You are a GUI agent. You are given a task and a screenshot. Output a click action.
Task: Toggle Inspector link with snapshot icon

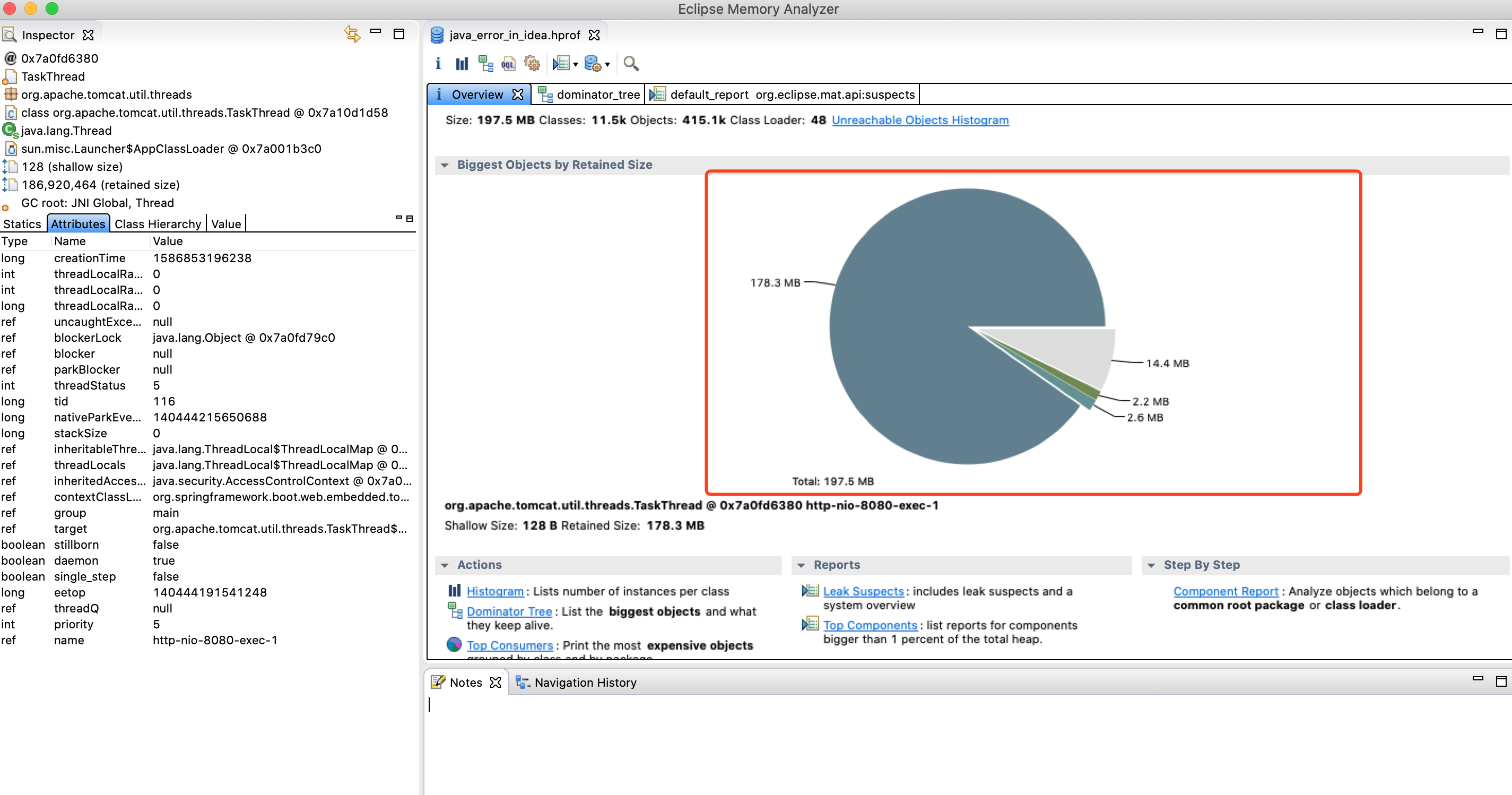click(x=352, y=34)
